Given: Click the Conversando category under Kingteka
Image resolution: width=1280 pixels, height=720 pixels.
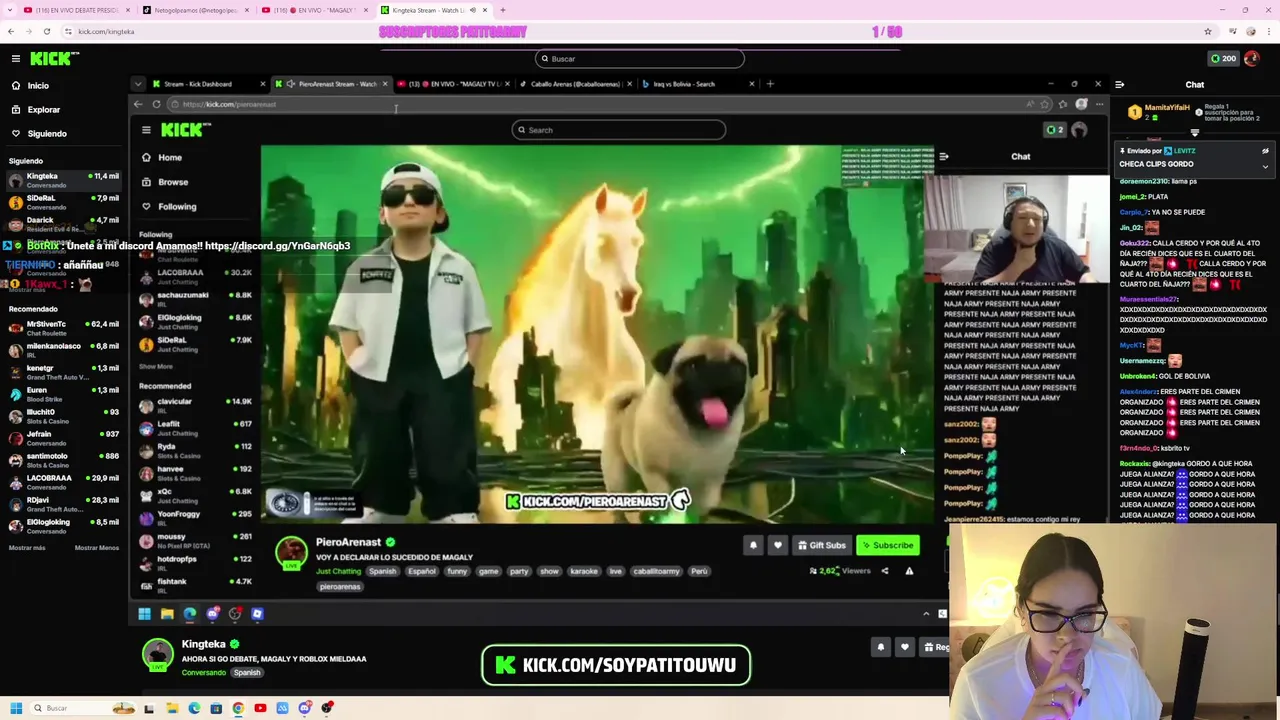Looking at the screenshot, I should tap(204, 673).
